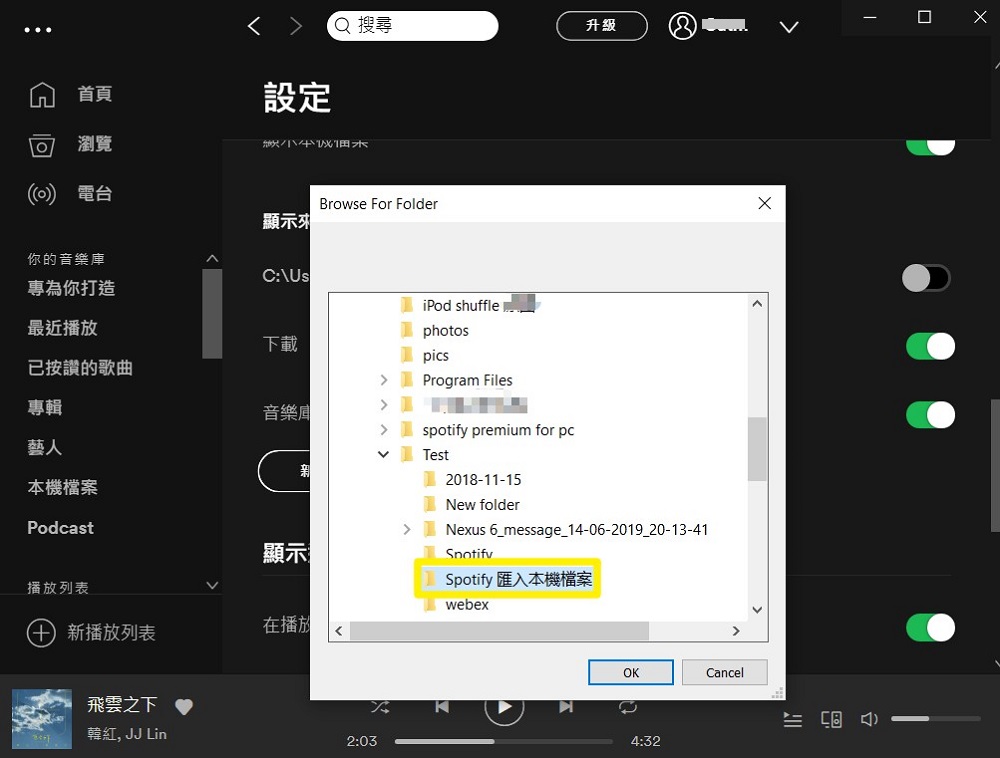Open 電台 radio in sidebar
Viewport: 1000px width, 758px height.
(94, 193)
